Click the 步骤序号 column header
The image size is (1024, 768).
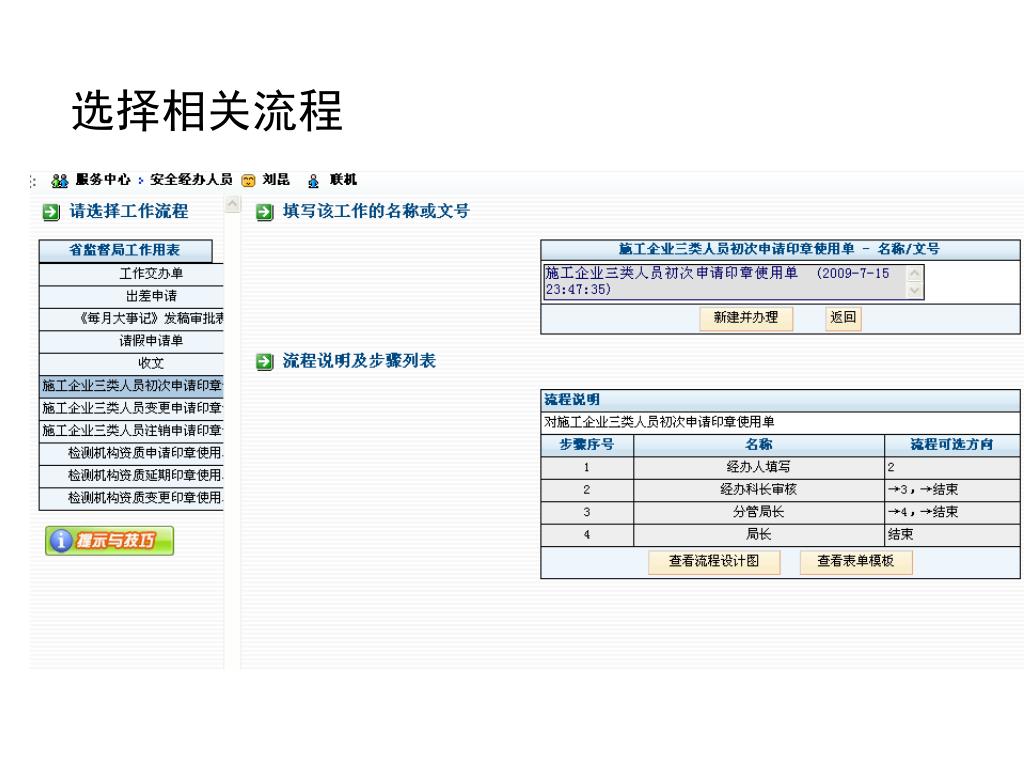point(587,445)
